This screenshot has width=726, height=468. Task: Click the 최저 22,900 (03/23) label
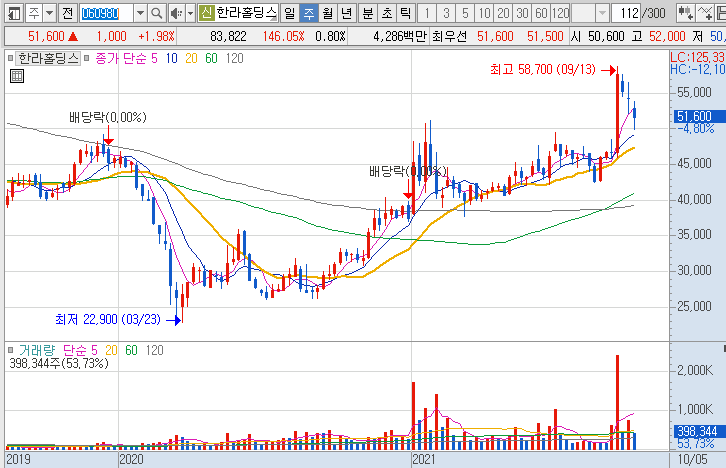(108, 319)
